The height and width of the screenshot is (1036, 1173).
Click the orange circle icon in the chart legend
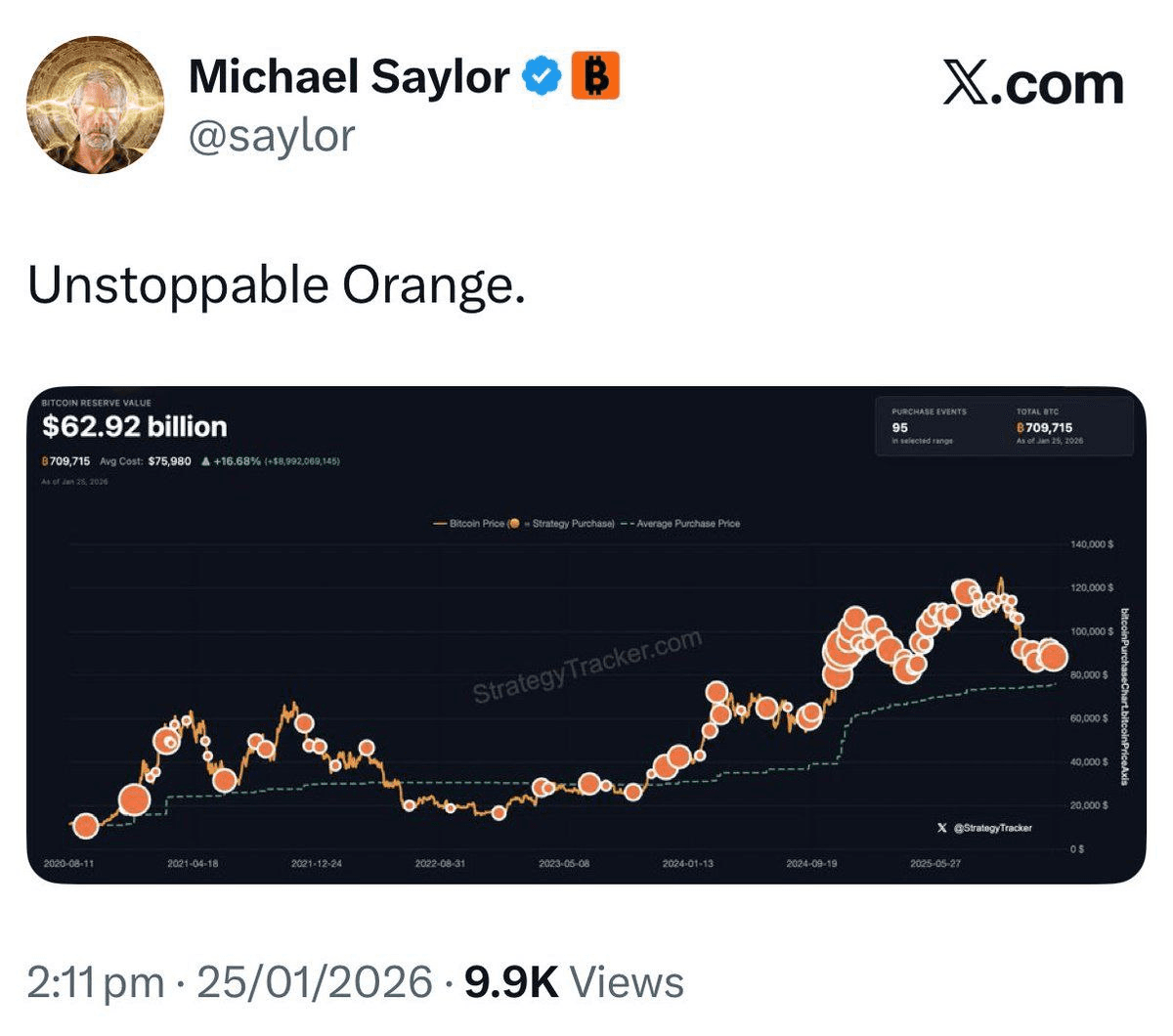(x=514, y=524)
